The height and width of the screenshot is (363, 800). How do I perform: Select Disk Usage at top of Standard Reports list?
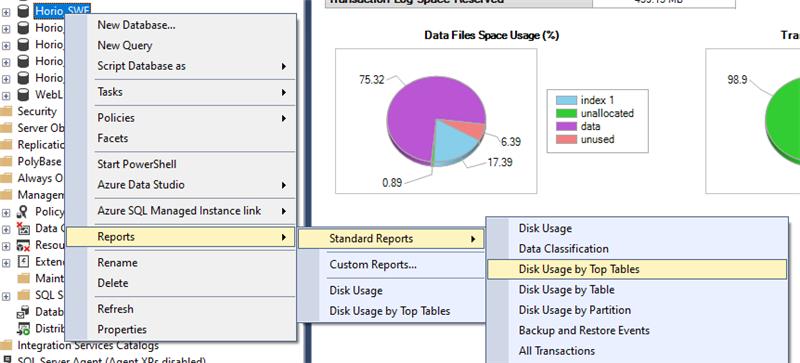(637, 228)
